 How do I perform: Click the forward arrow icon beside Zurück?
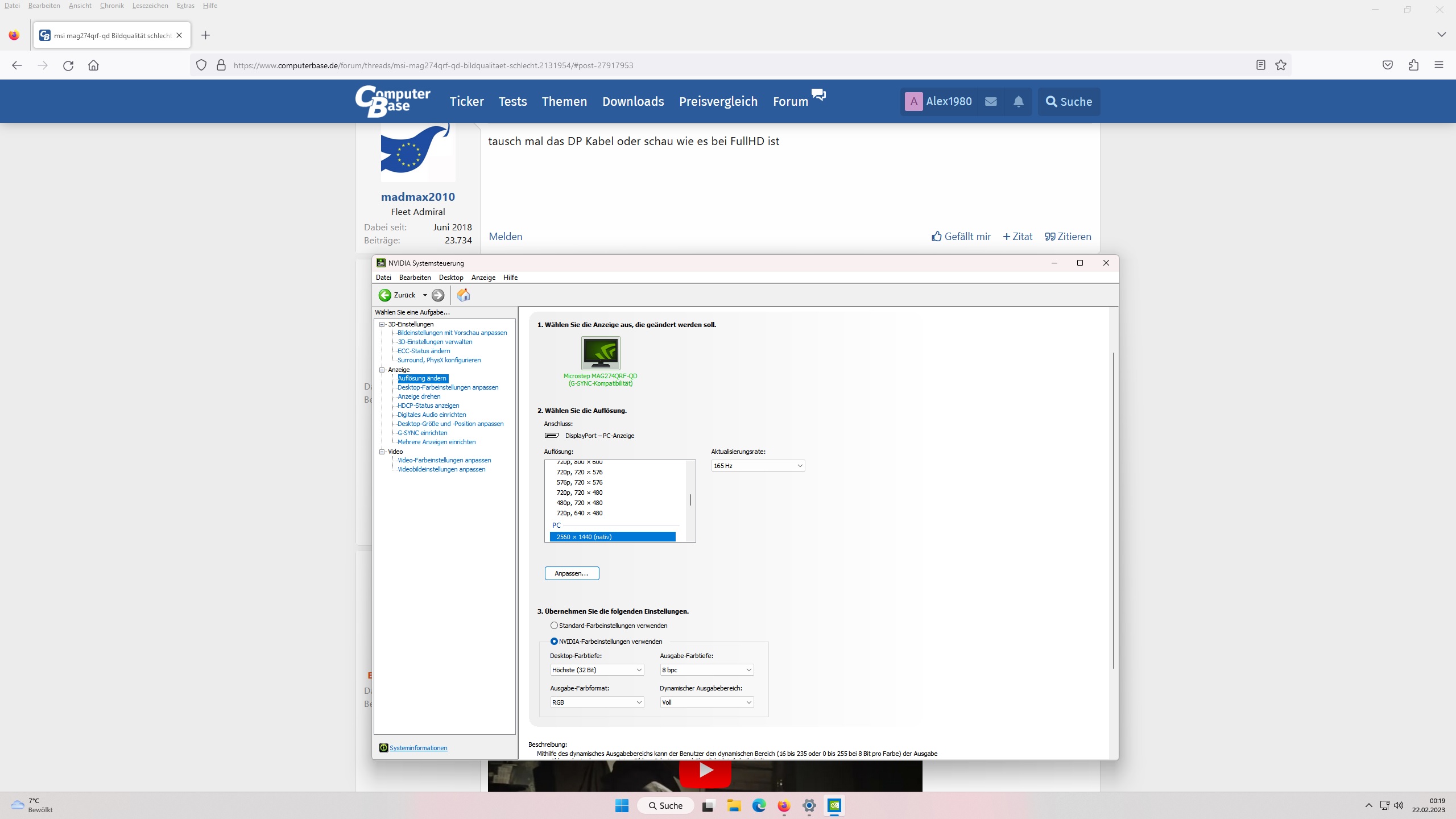438,295
